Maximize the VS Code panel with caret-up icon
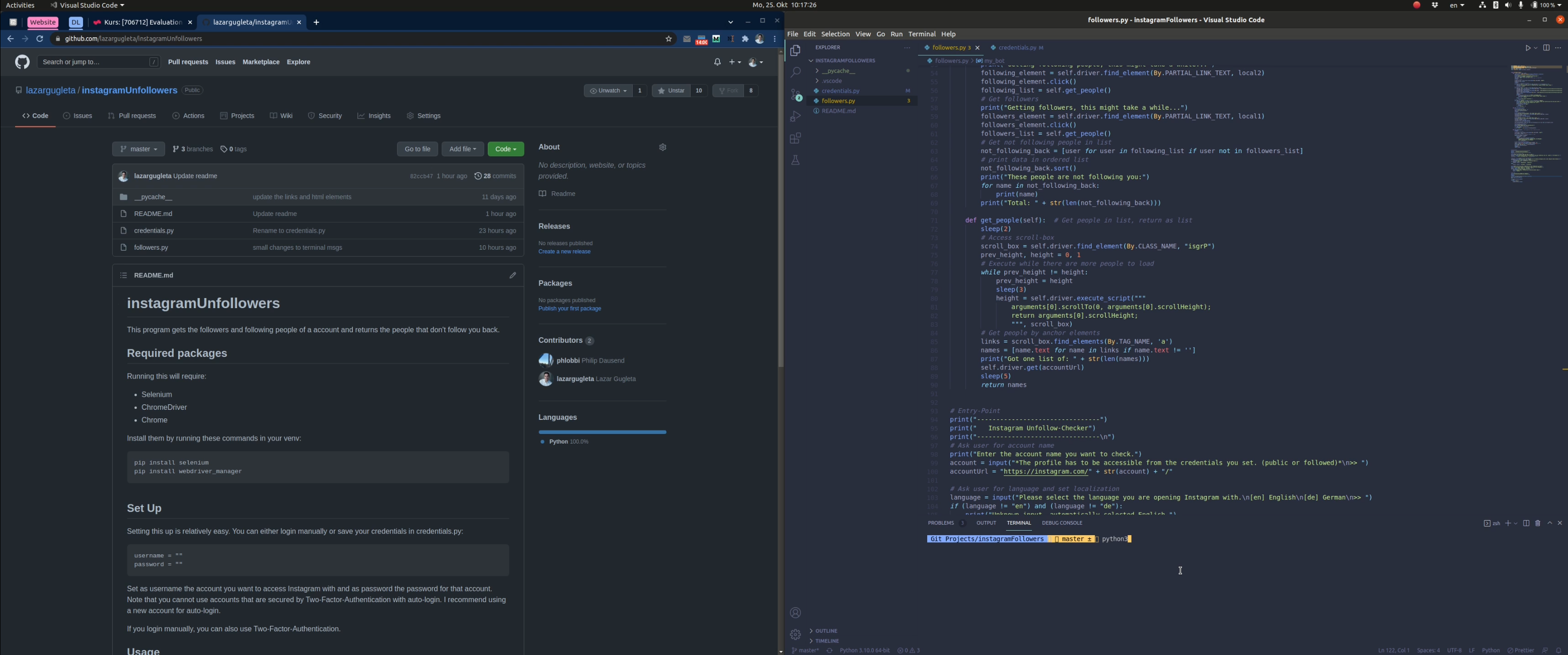This screenshot has height=655, width=1568. point(1550,524)
